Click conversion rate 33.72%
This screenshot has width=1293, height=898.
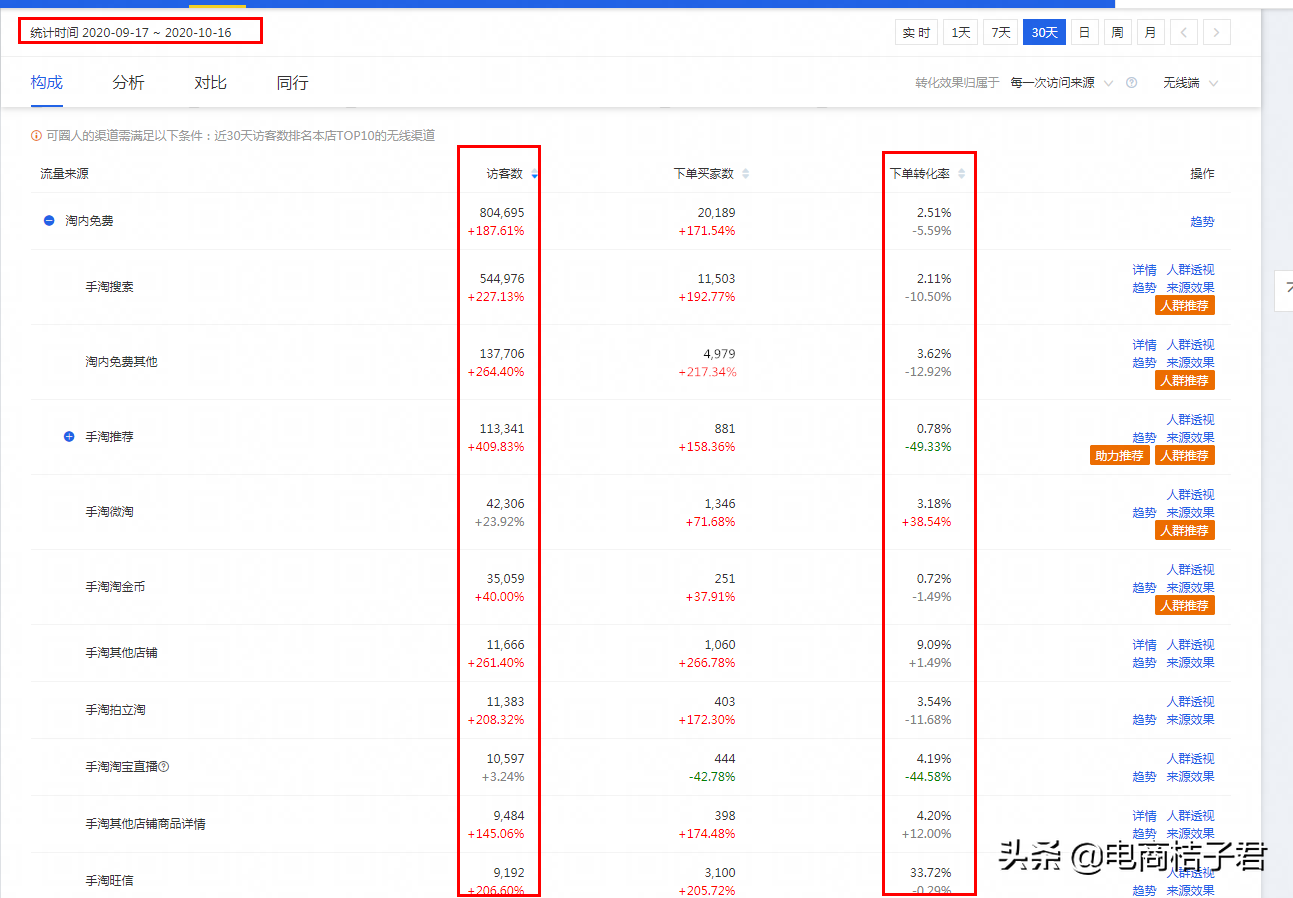(x=931, y=873)
